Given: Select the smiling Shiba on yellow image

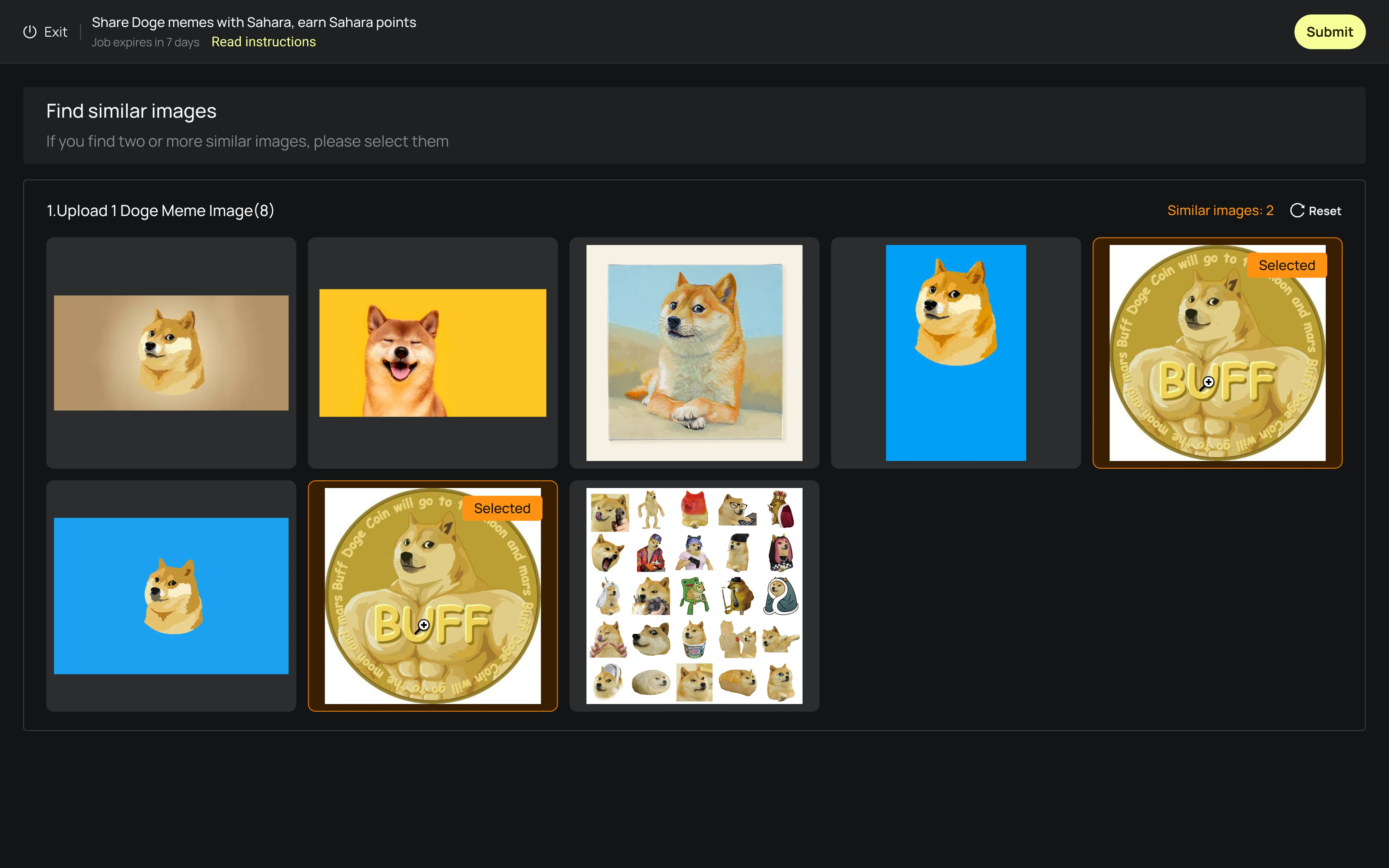Looking at the screenshot, I should point(432,352).
